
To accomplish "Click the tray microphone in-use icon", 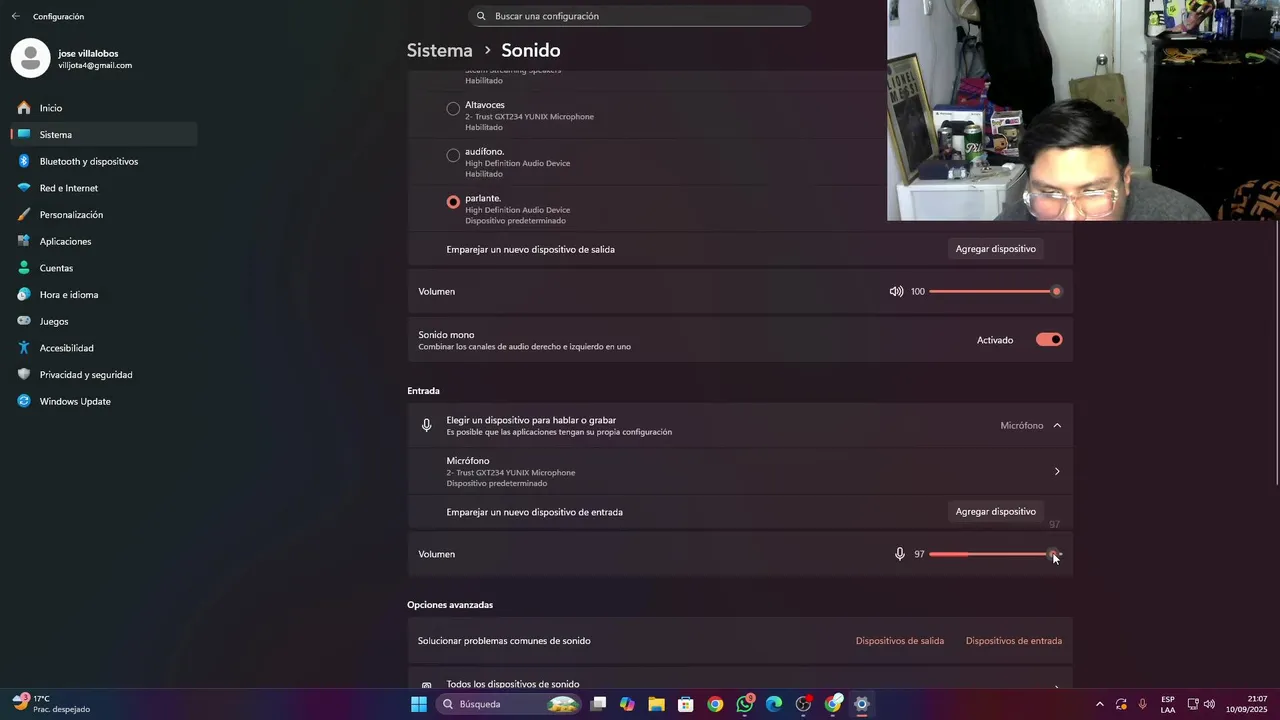I will [x=1143, y=704].
